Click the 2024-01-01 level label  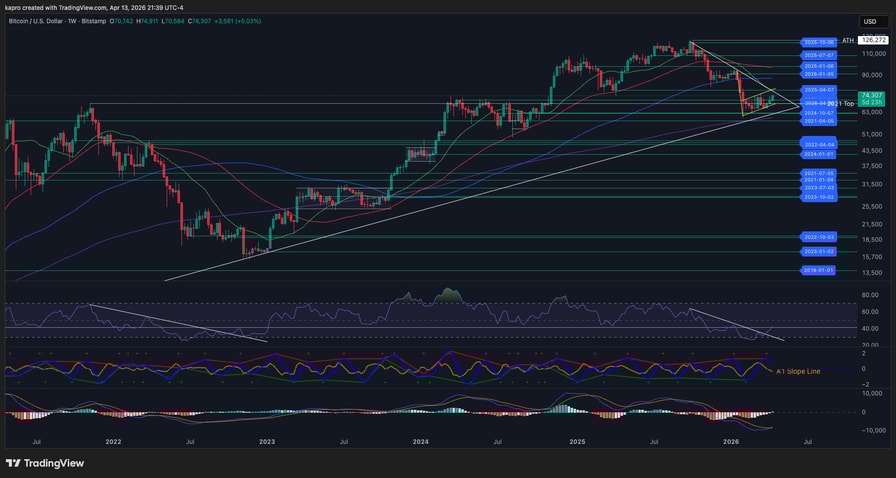point(818,154)
